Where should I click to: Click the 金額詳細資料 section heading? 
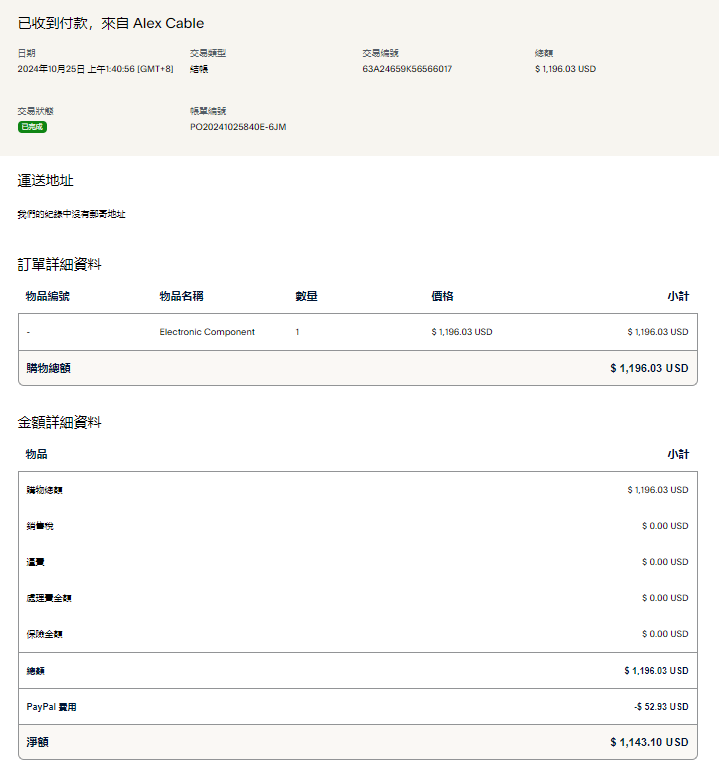(59, 423)
